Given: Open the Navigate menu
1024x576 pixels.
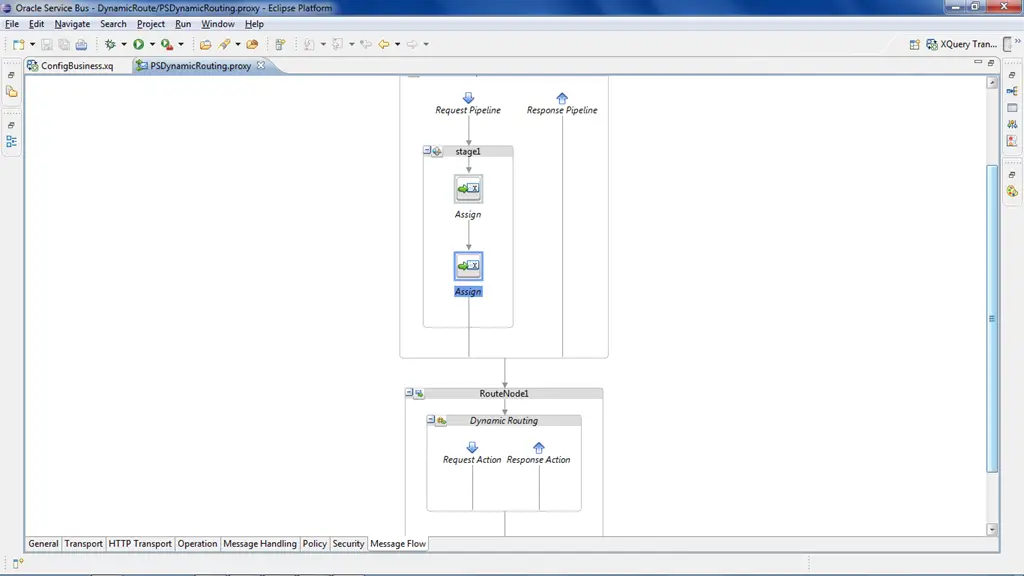Looking at the screenshot, I should coord(72,24).
